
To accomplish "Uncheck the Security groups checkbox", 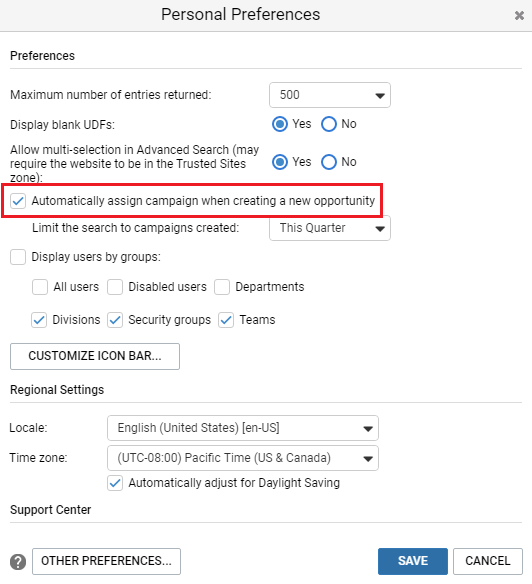I will click(x=115, y=320).
